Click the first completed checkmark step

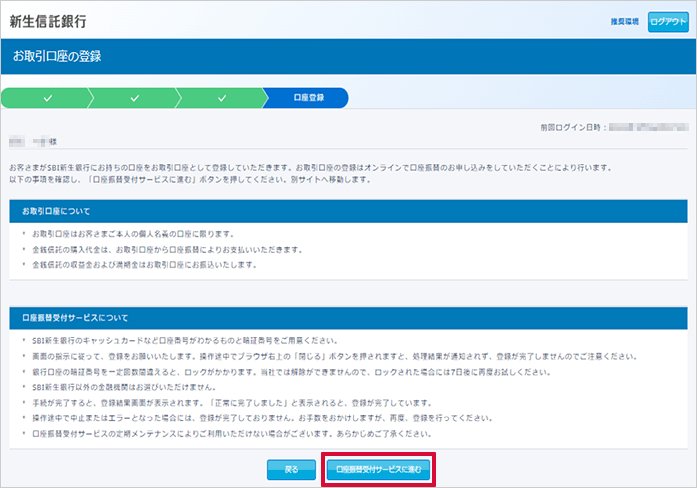[x=47, y=98]
